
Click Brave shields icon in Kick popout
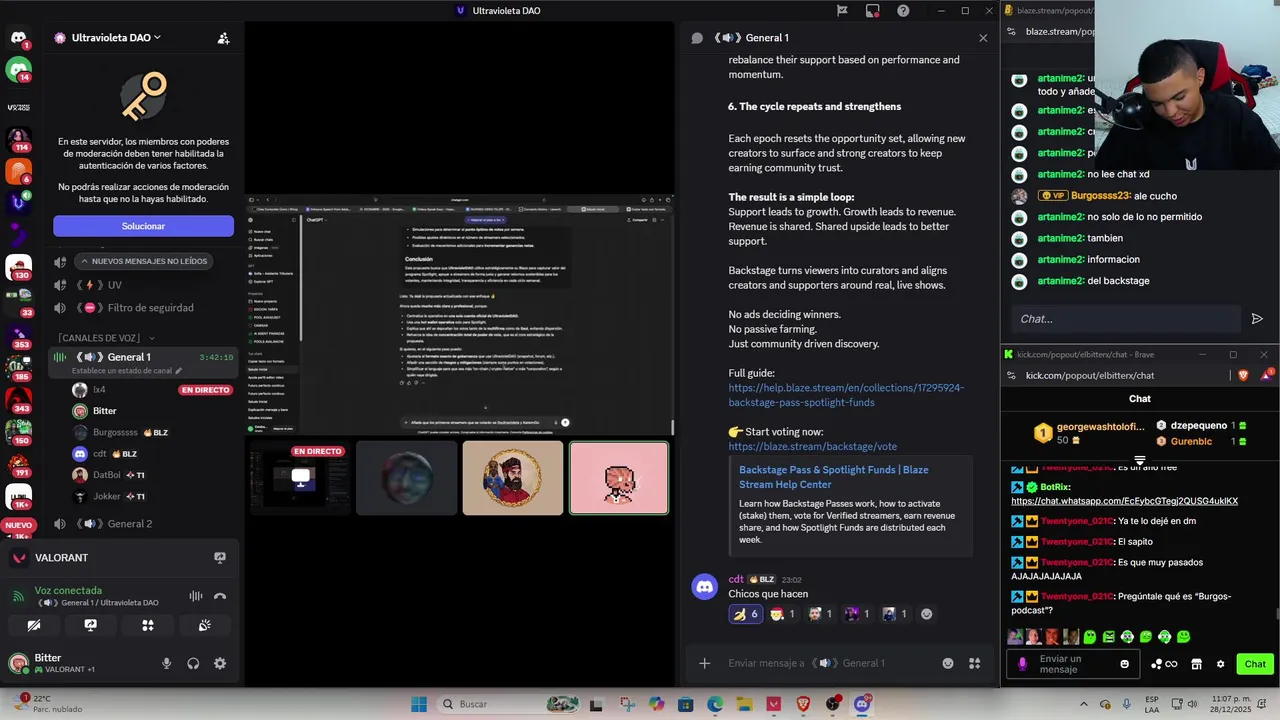[1243, 375]
